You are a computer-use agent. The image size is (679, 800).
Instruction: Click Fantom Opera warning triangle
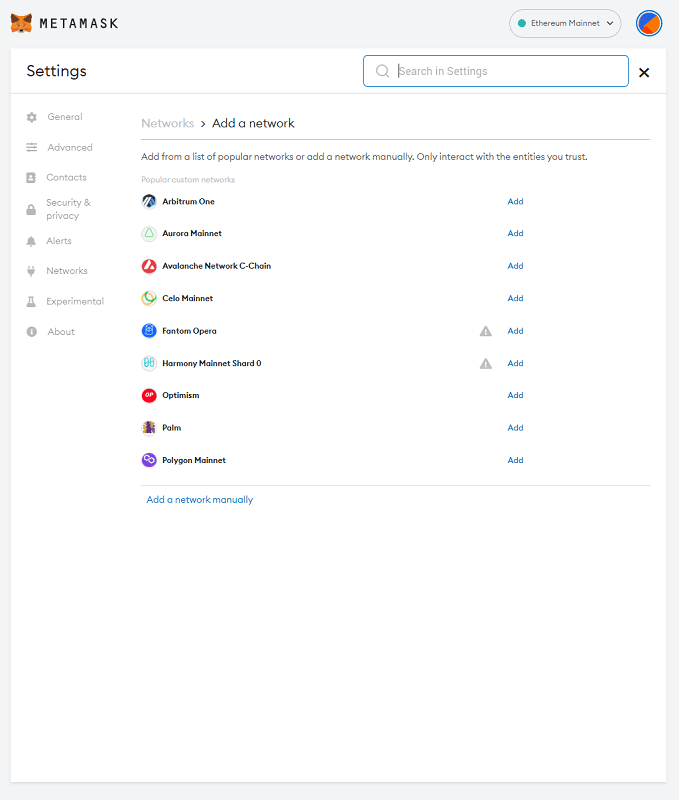[x=486, y=331]
